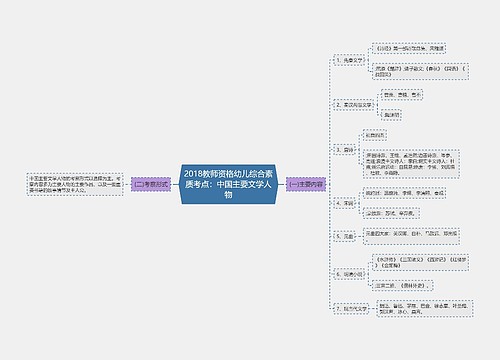Click the 三言二拍、《儒林外史》 node

point(403,286)
